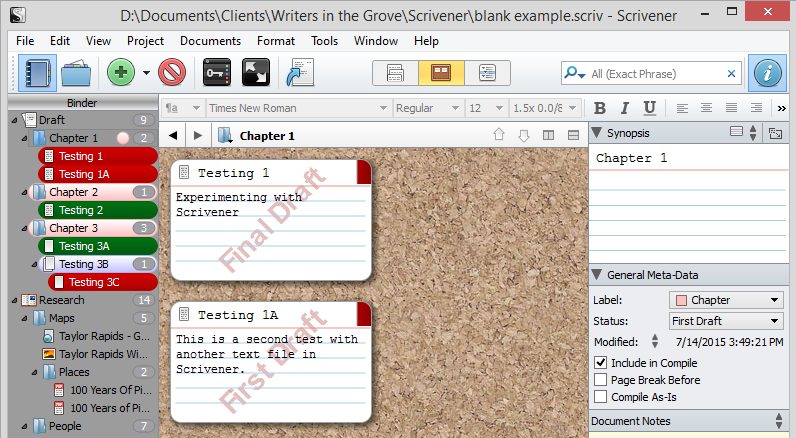Open the Status First Draft dropdown

coord(726,321)
